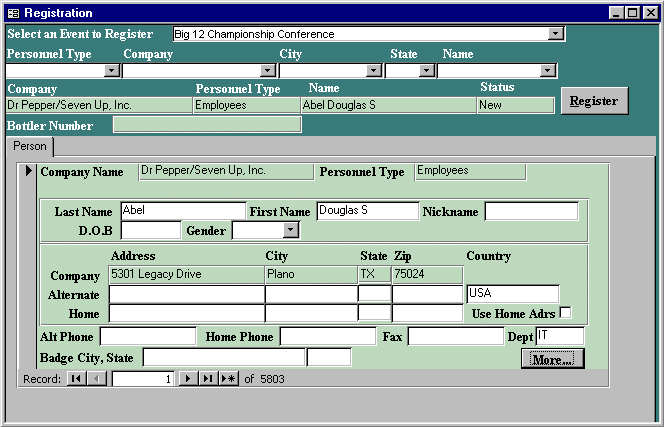Expand City filter dropdown

(374, 70)
